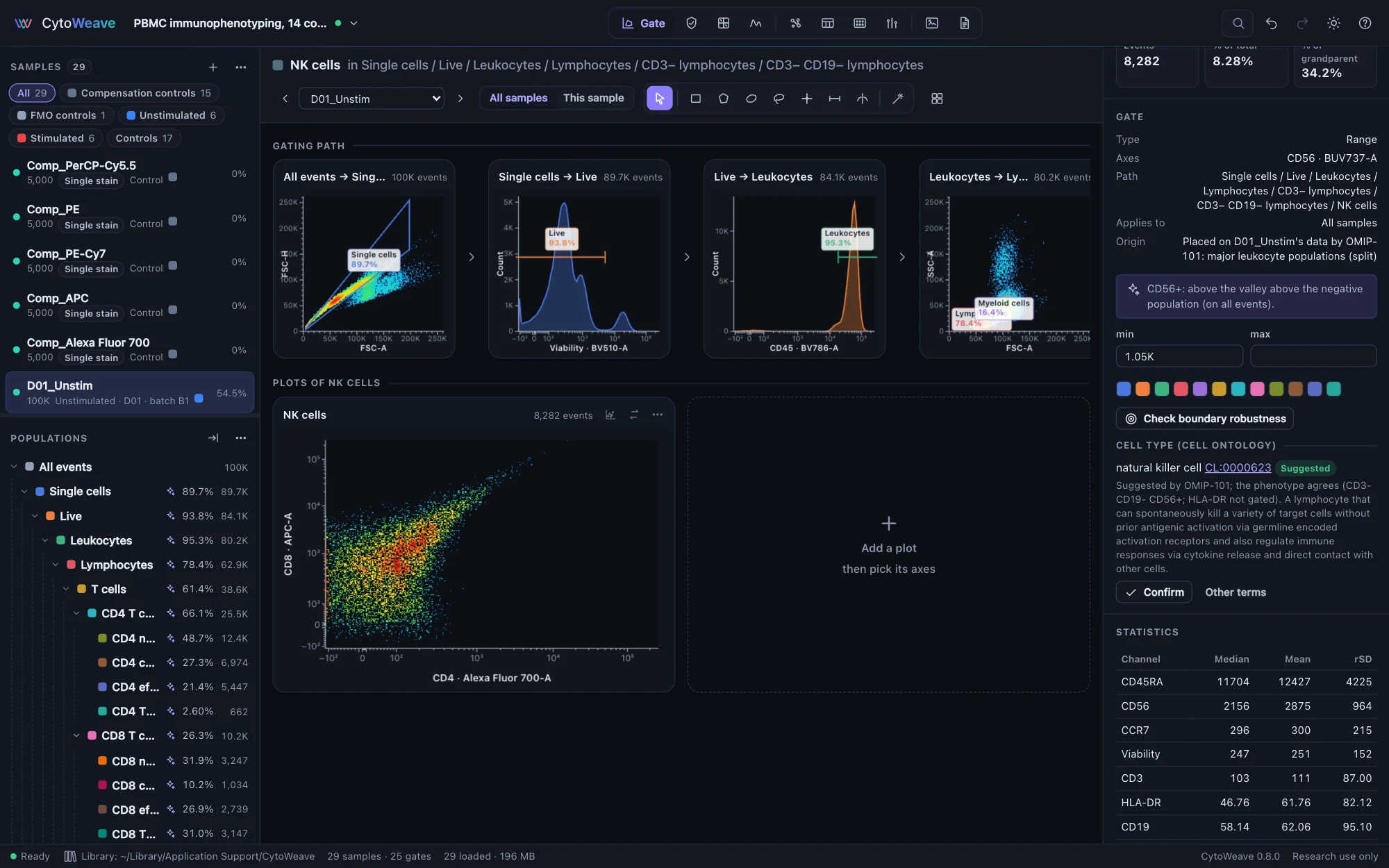Select the rectangle gate tool

695,99
